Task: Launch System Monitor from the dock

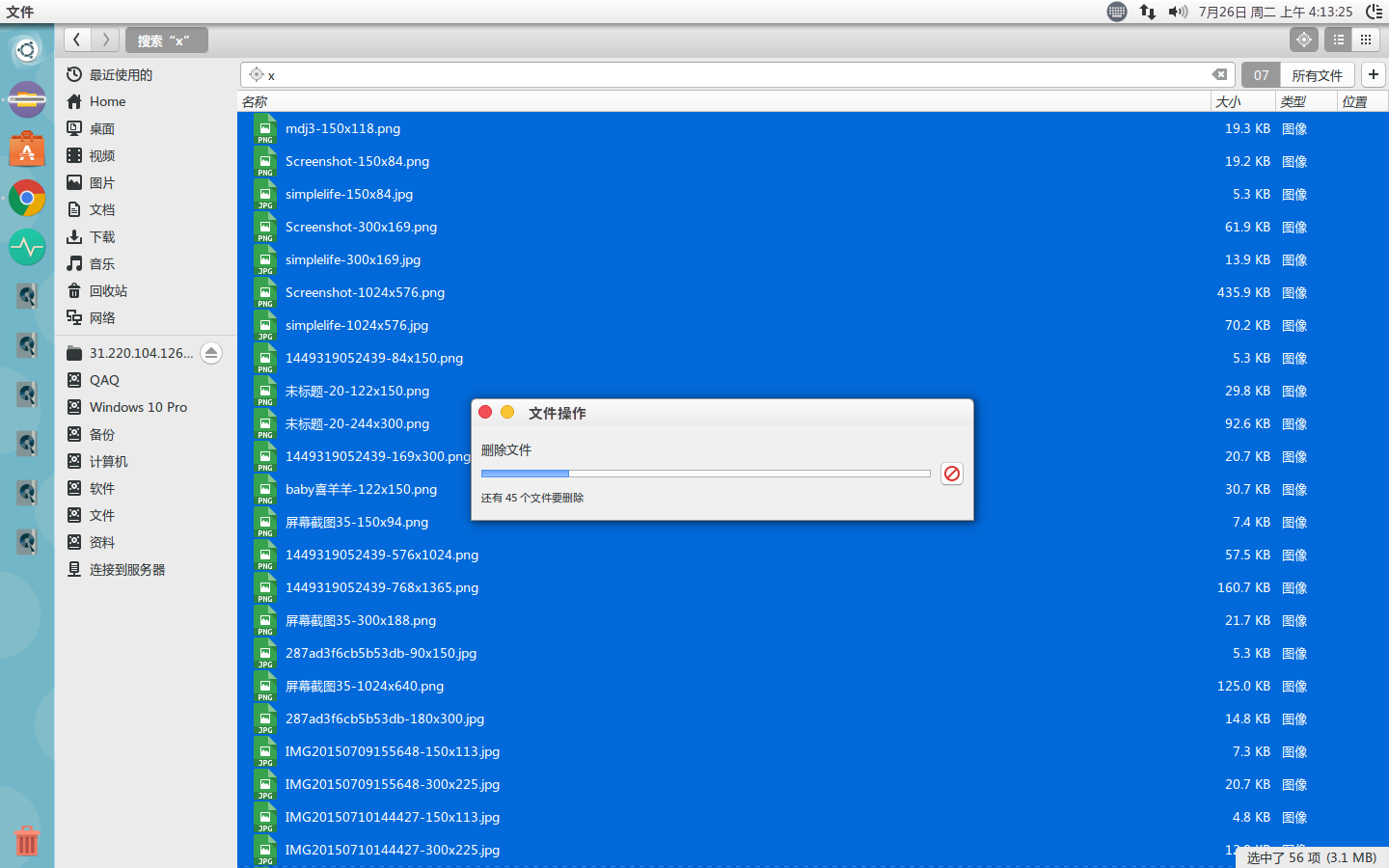Action: (27, 248)
